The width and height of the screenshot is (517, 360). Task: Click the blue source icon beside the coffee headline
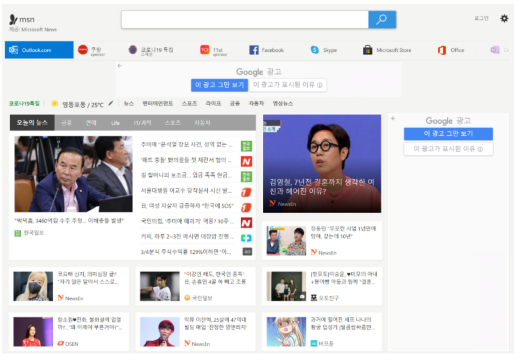[246, 238]
